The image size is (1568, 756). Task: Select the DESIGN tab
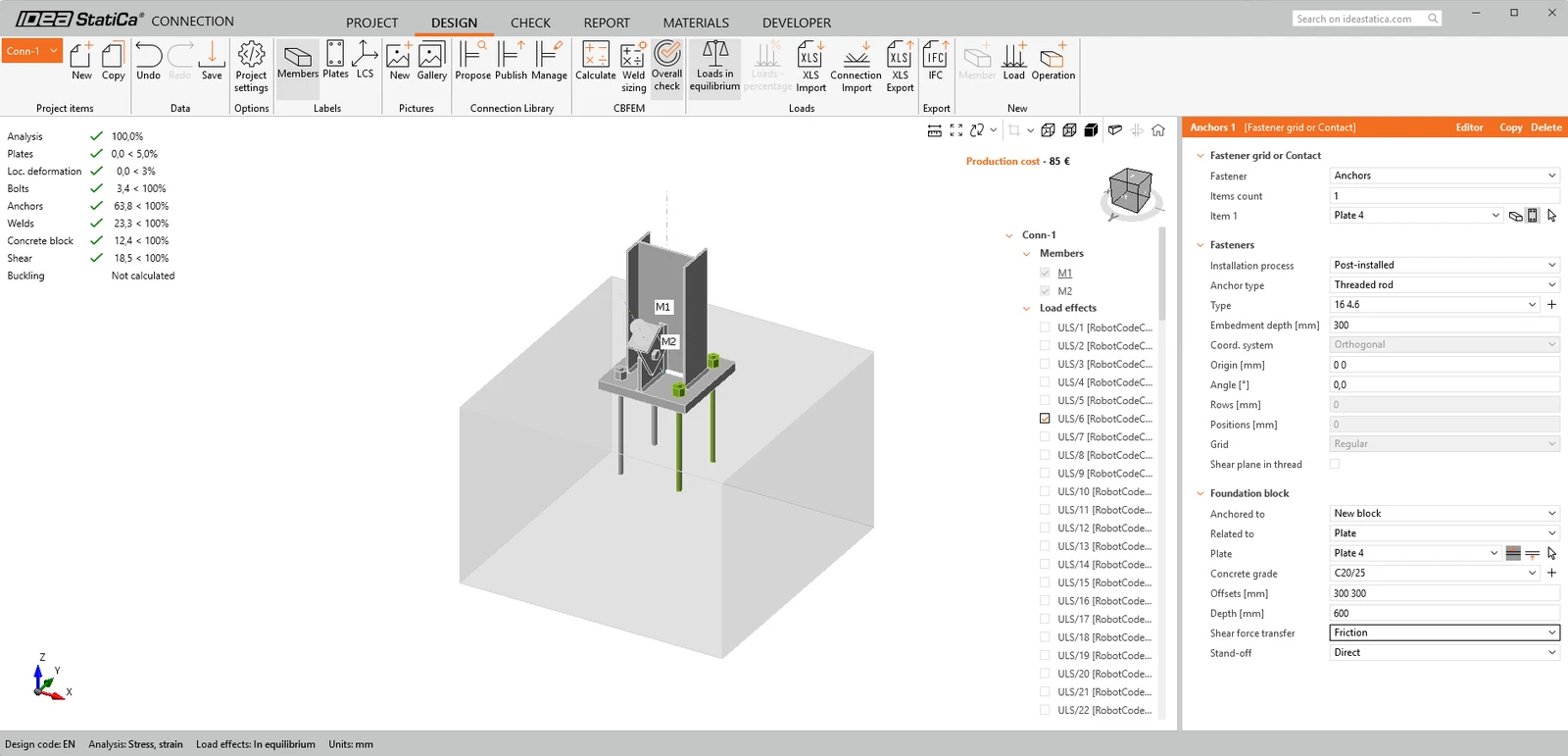(x=455, y=23)
